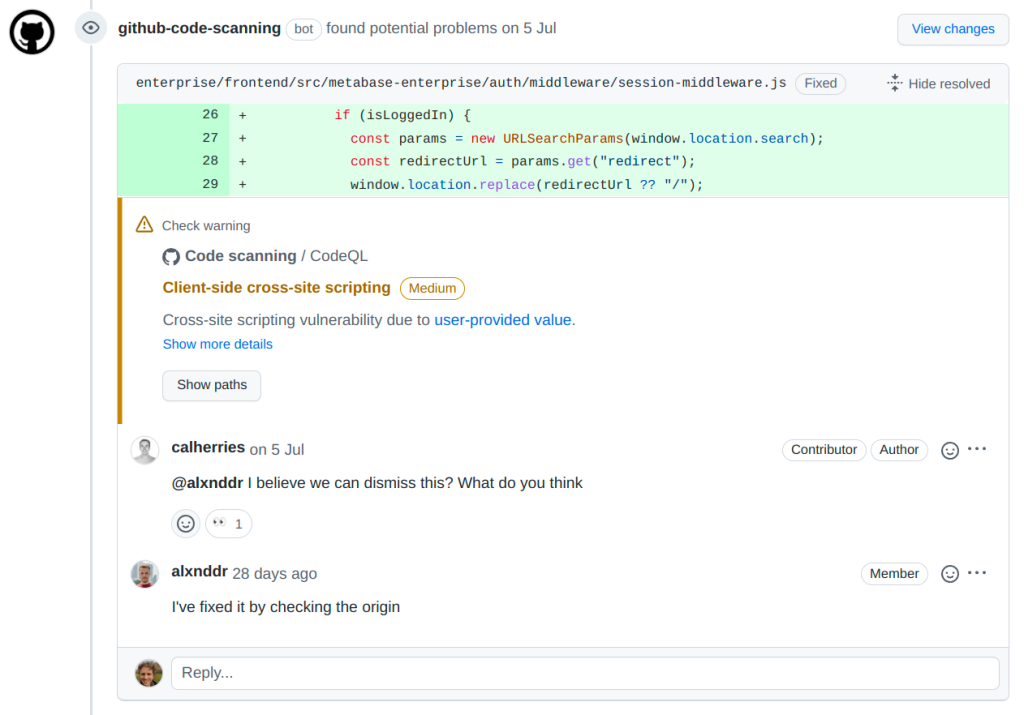Viewport: 1024px width, 715px height.
Task: Click the View changes button
Action: pos(952,29)
